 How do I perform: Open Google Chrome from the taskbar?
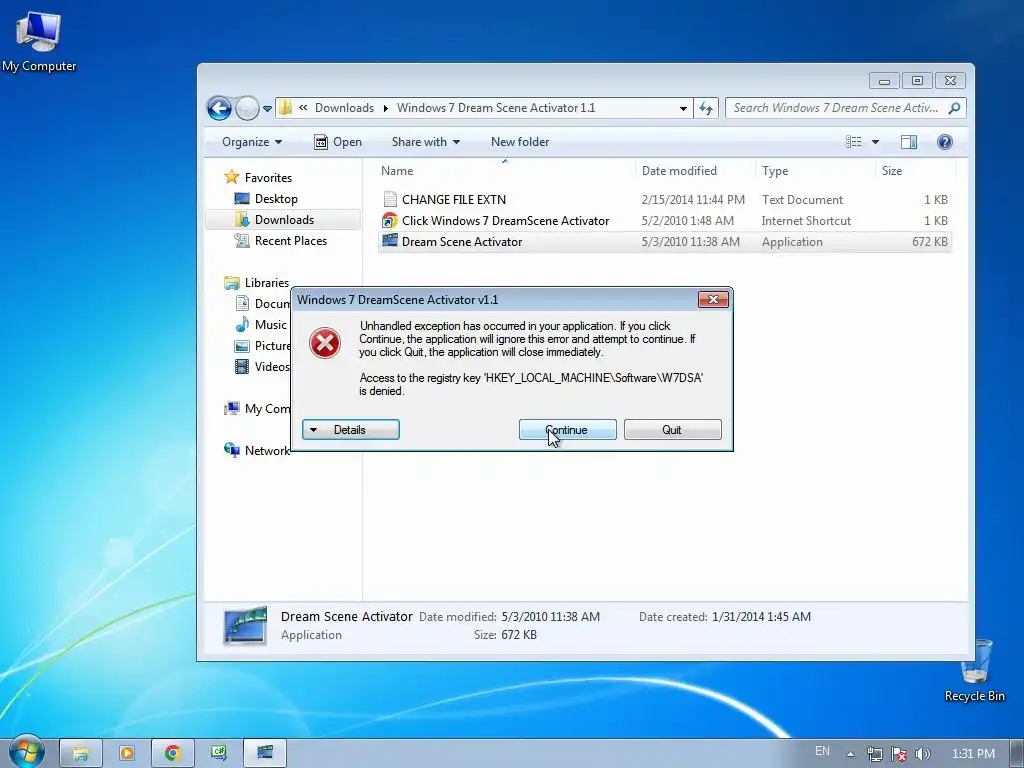(172, 753)
